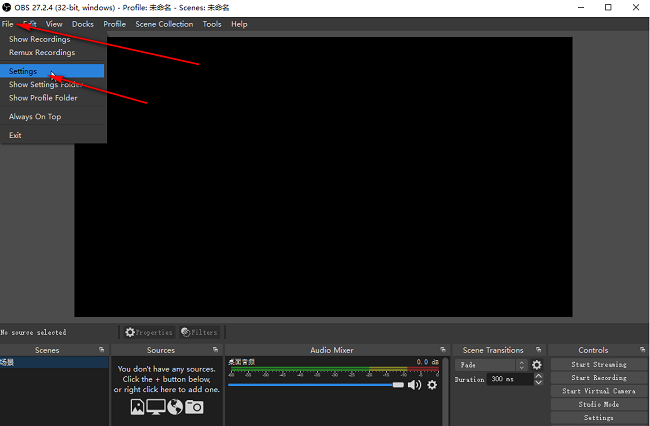Adjust the desktop audio volume slider
This screenshot has height=426, width=650.
pyautogui.click(x=316, y=385)
